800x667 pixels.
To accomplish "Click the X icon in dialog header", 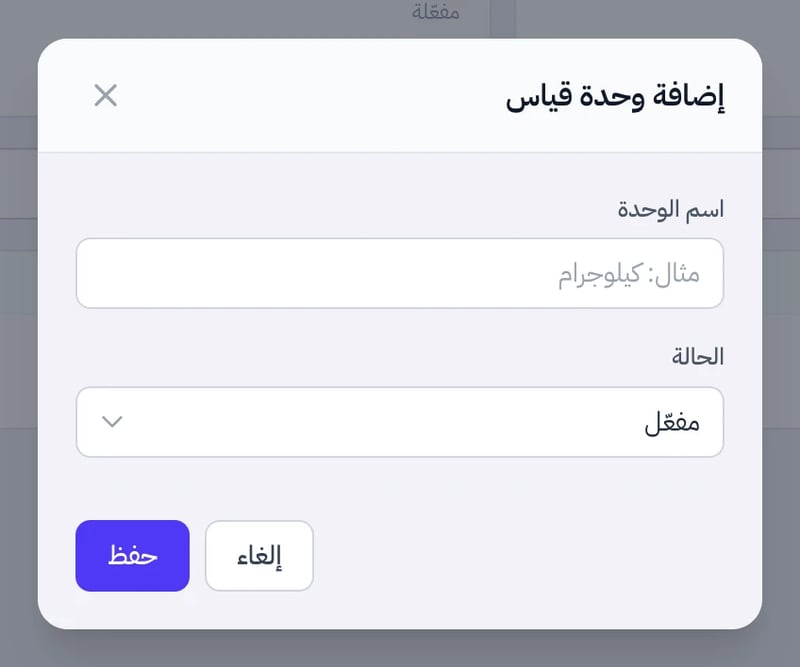I will 106,95.
